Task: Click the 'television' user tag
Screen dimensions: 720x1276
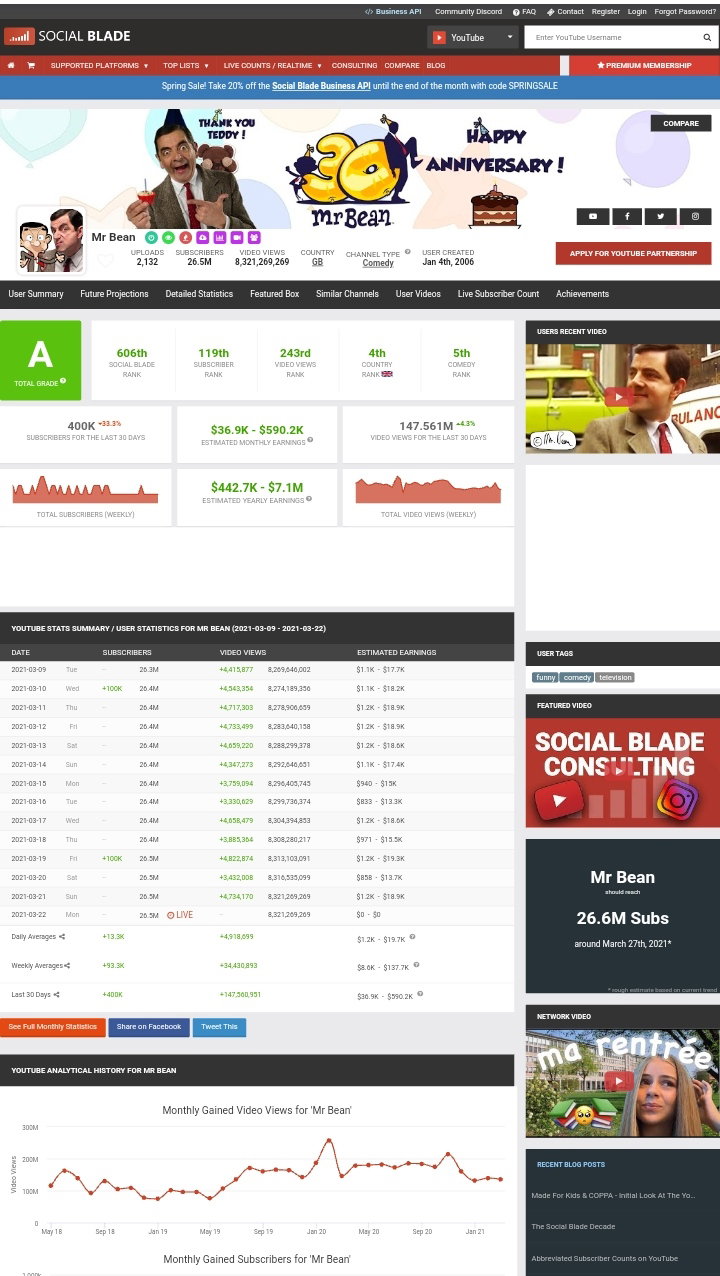Action: point(615,677)
